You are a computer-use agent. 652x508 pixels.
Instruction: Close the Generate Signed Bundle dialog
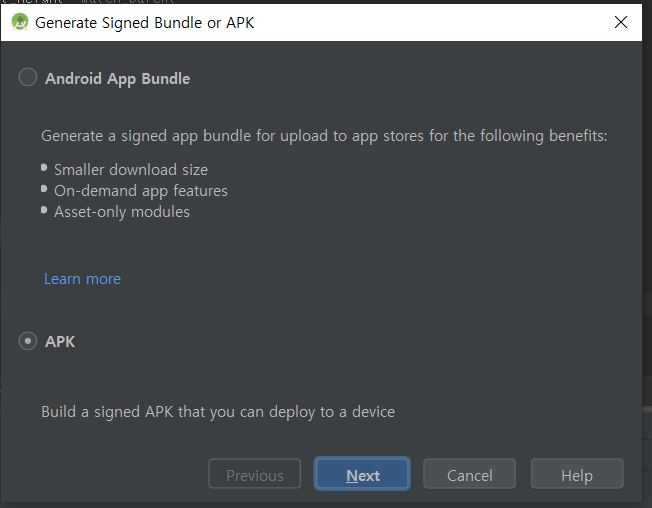point(620,22)
